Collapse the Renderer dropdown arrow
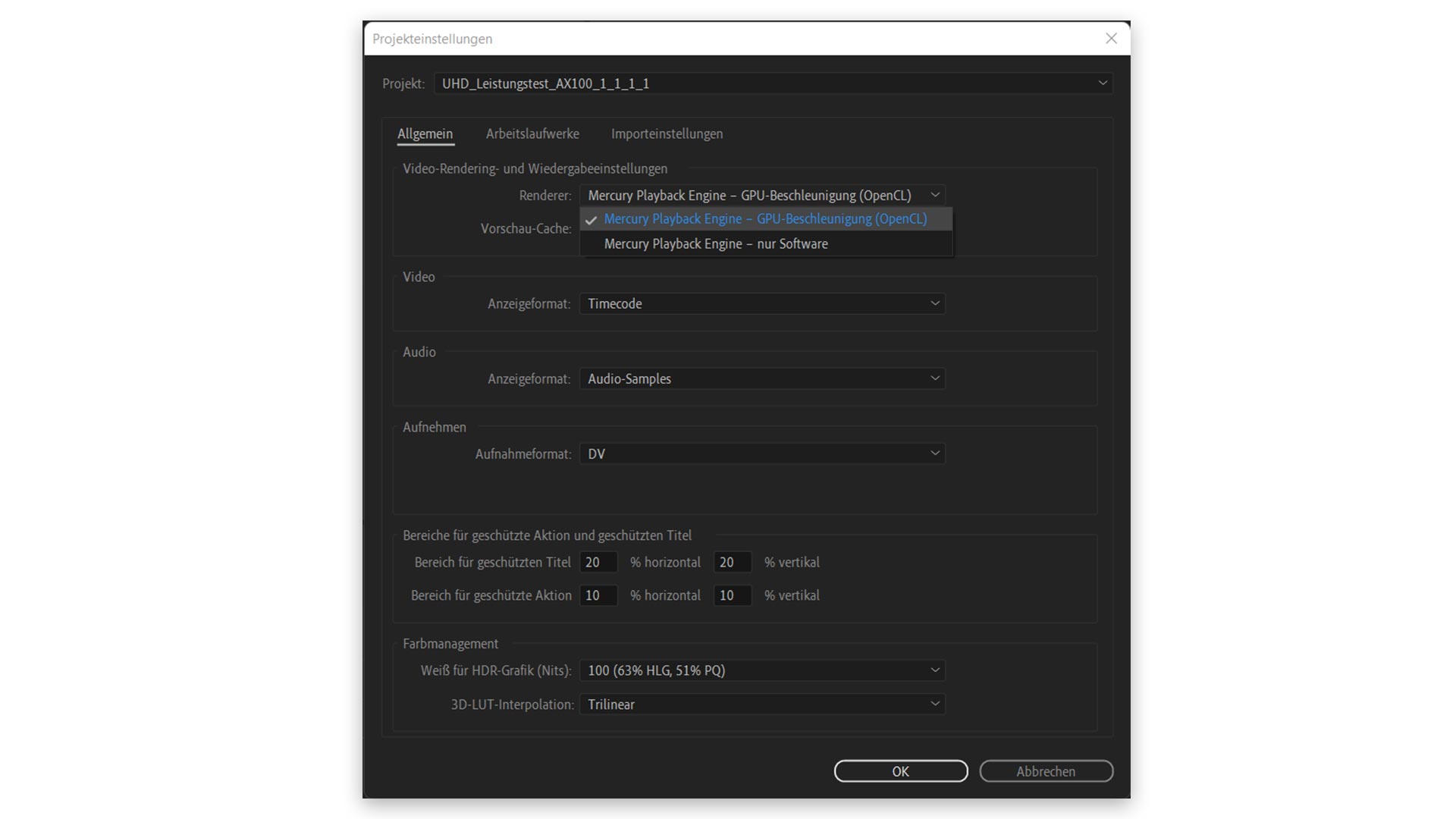The height and width of the screenshot is (819, 1456). (935, 195)
